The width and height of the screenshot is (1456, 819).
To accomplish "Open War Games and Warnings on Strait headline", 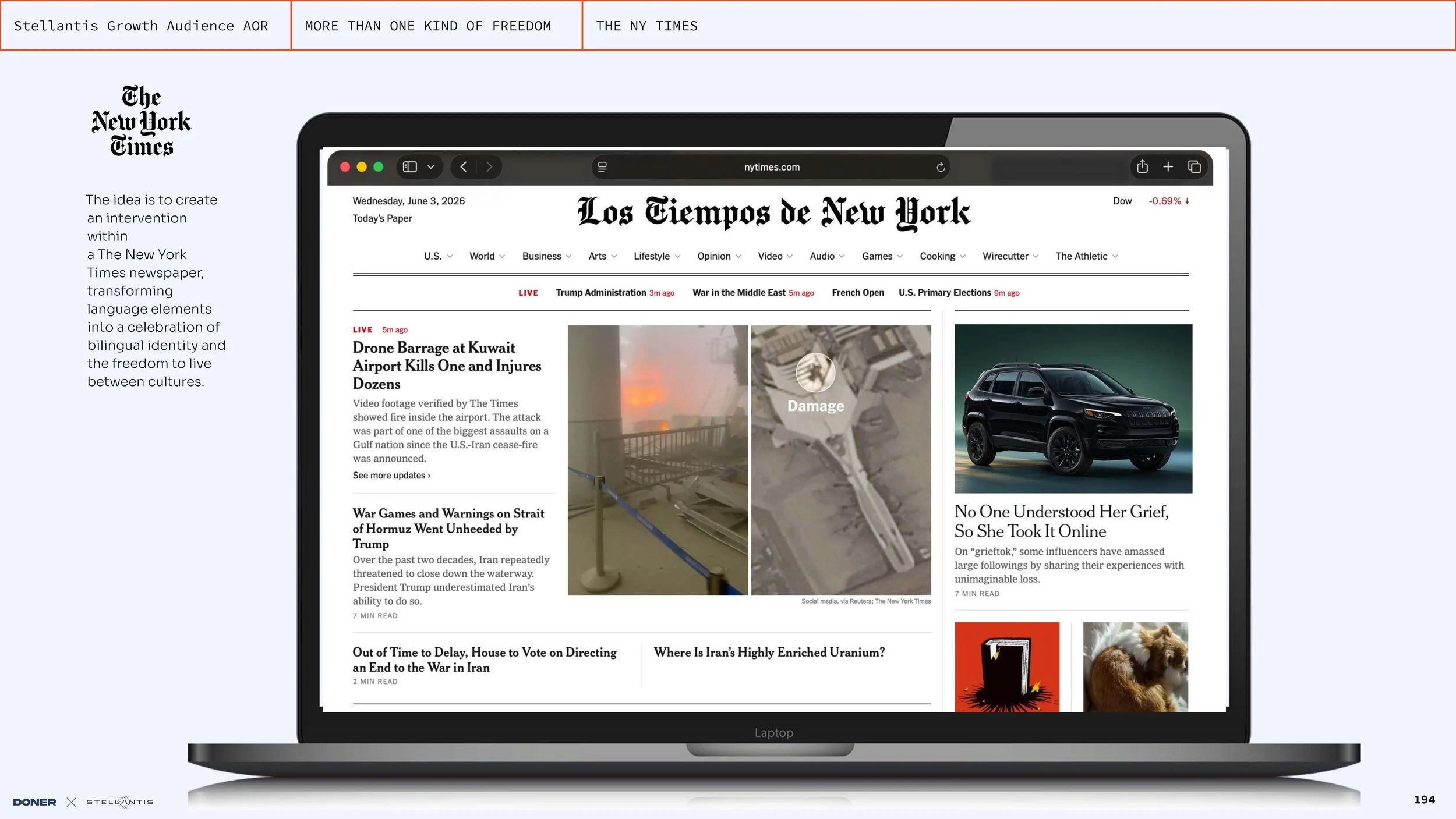I will pos(448,529).
